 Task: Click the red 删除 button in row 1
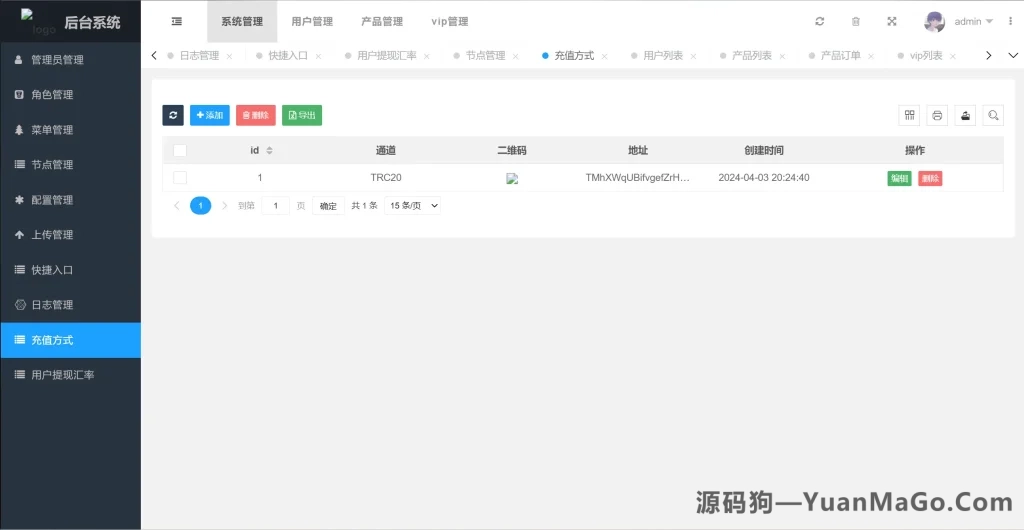pos(930,178)
